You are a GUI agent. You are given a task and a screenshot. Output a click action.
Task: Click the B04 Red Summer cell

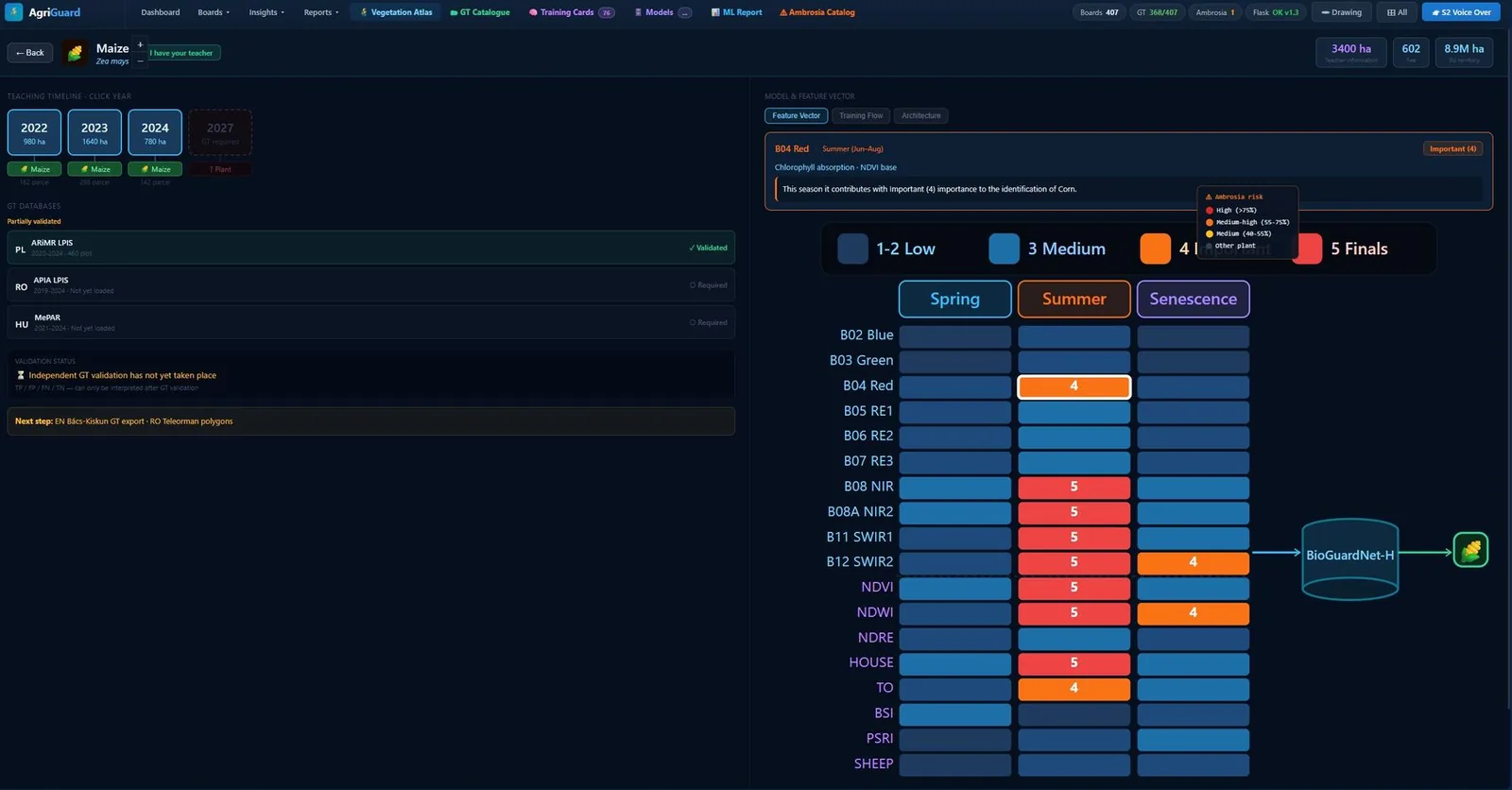point(1074,386)
